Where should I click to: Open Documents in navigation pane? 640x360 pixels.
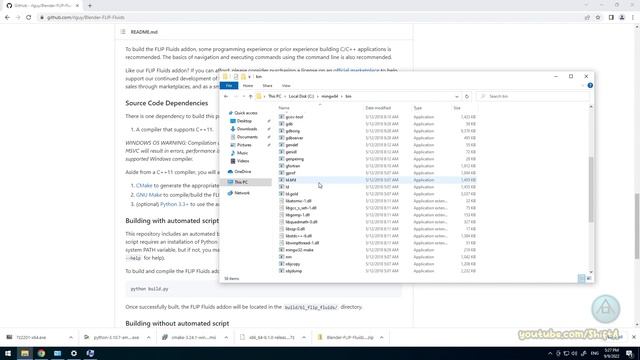(x=247, y=137)
